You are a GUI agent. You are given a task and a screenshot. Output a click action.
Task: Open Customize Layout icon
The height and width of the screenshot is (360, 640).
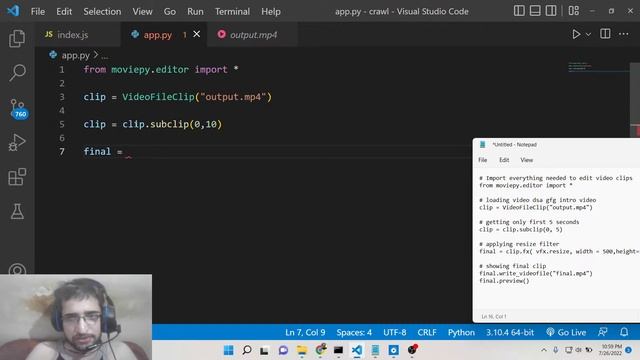coord(574,11)
